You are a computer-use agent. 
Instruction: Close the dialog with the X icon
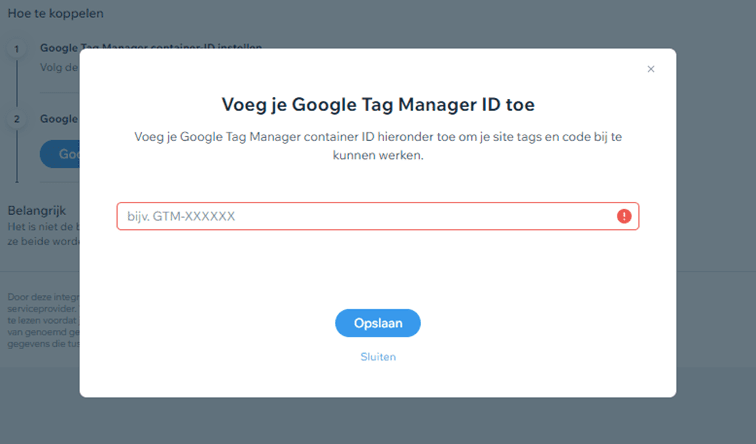coord(651,69)
